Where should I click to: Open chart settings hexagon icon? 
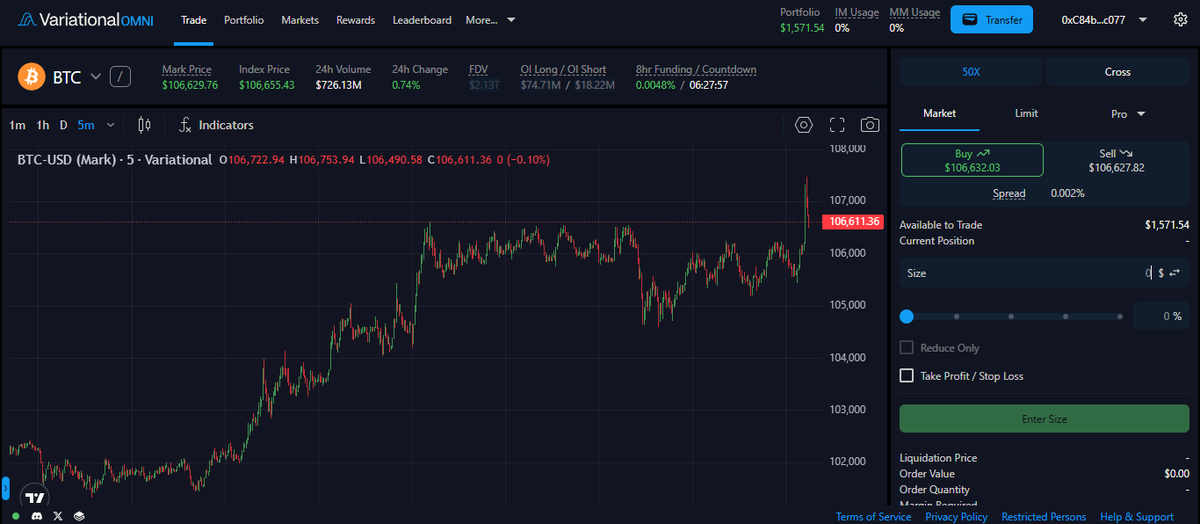click(804, 125)
